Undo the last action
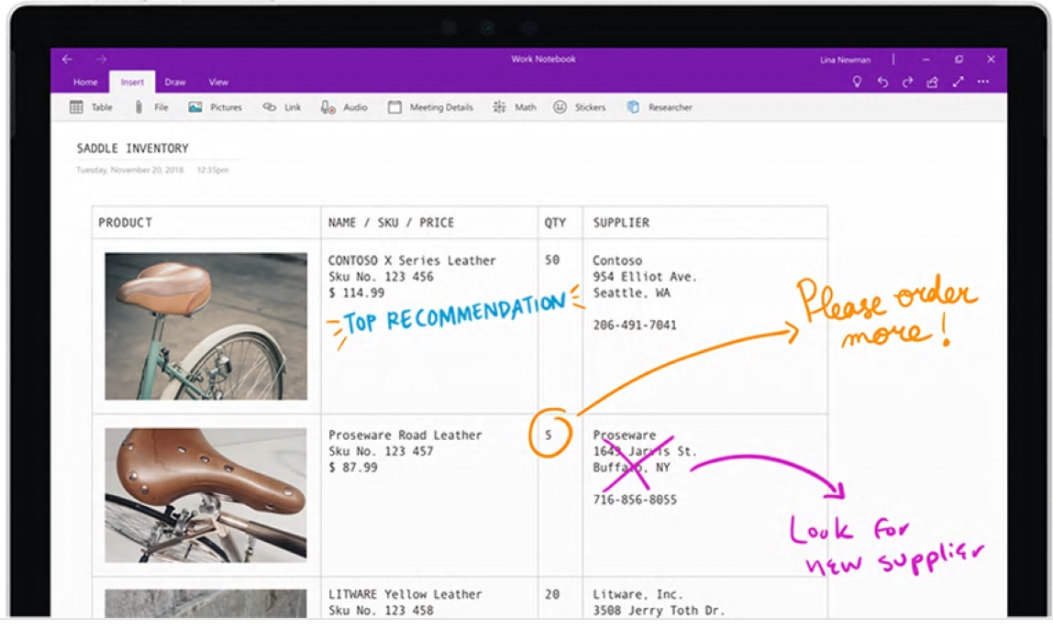 (x=882, y=82)
